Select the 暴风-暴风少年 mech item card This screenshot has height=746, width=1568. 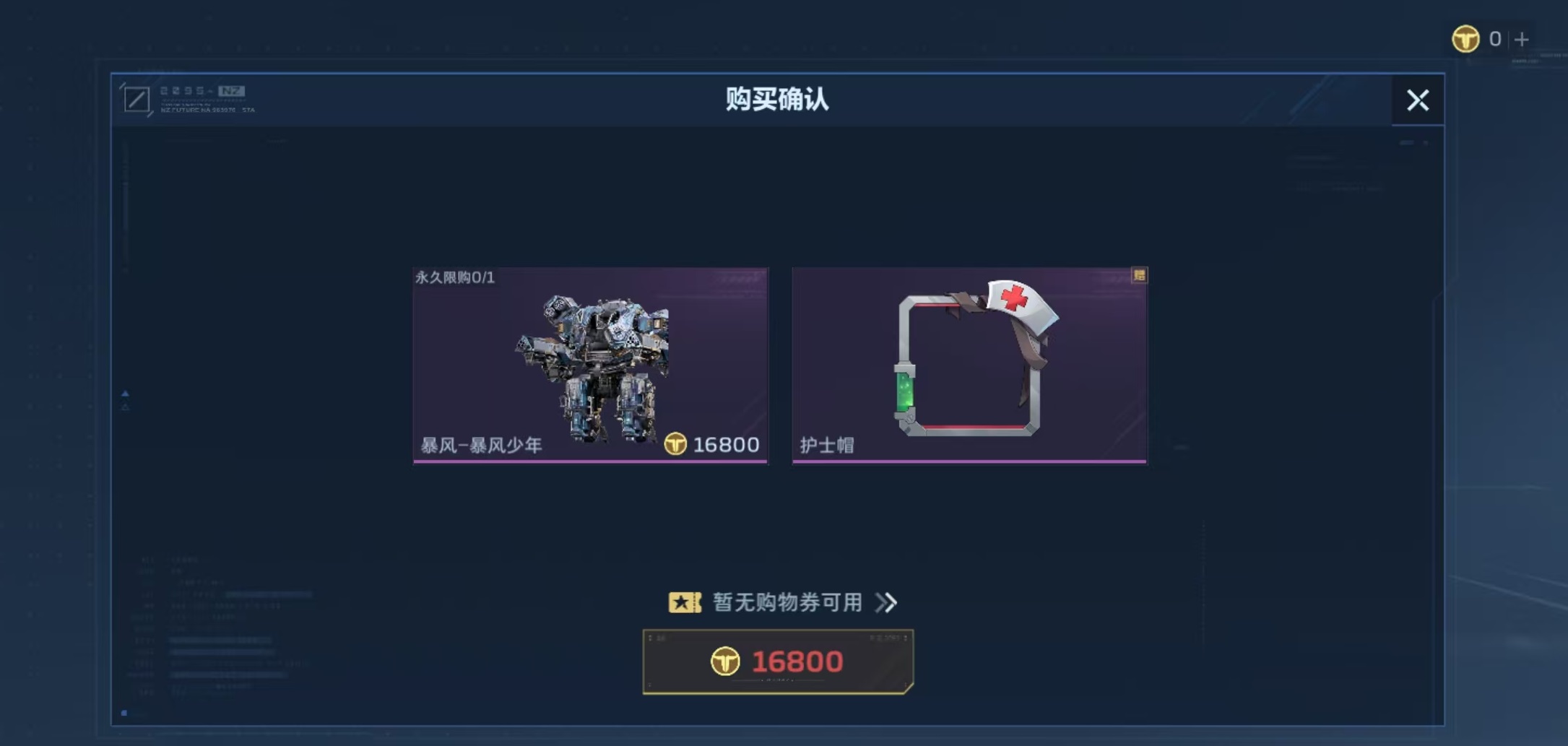pos(591,365)
